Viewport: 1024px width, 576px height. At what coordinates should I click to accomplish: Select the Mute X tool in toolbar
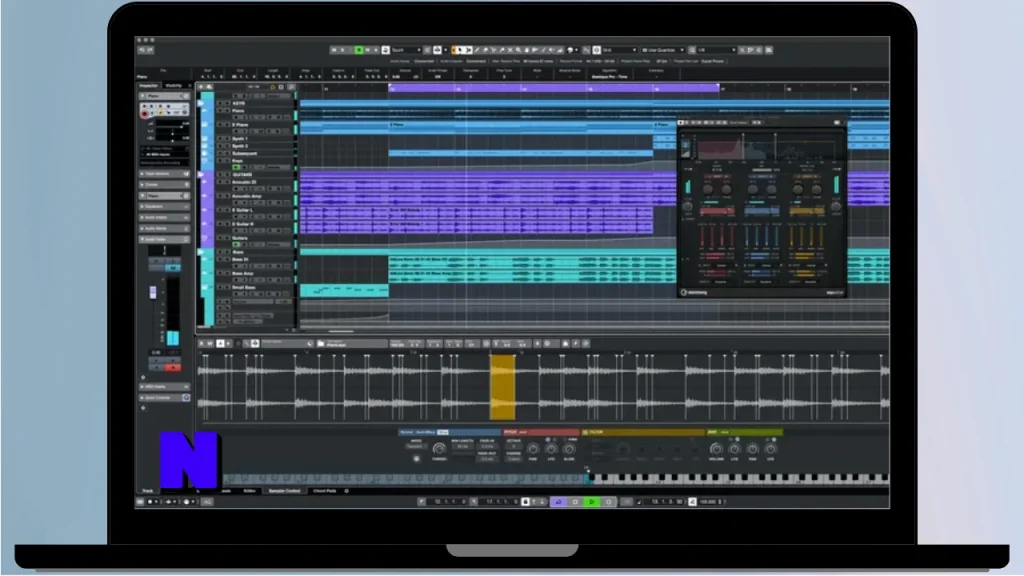510,50
